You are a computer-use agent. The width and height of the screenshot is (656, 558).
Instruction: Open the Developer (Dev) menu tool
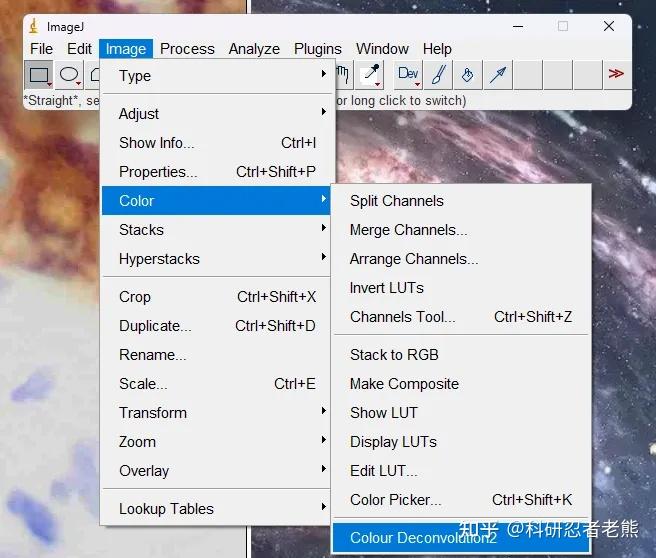pyautogui.click(x=408, y=75)
